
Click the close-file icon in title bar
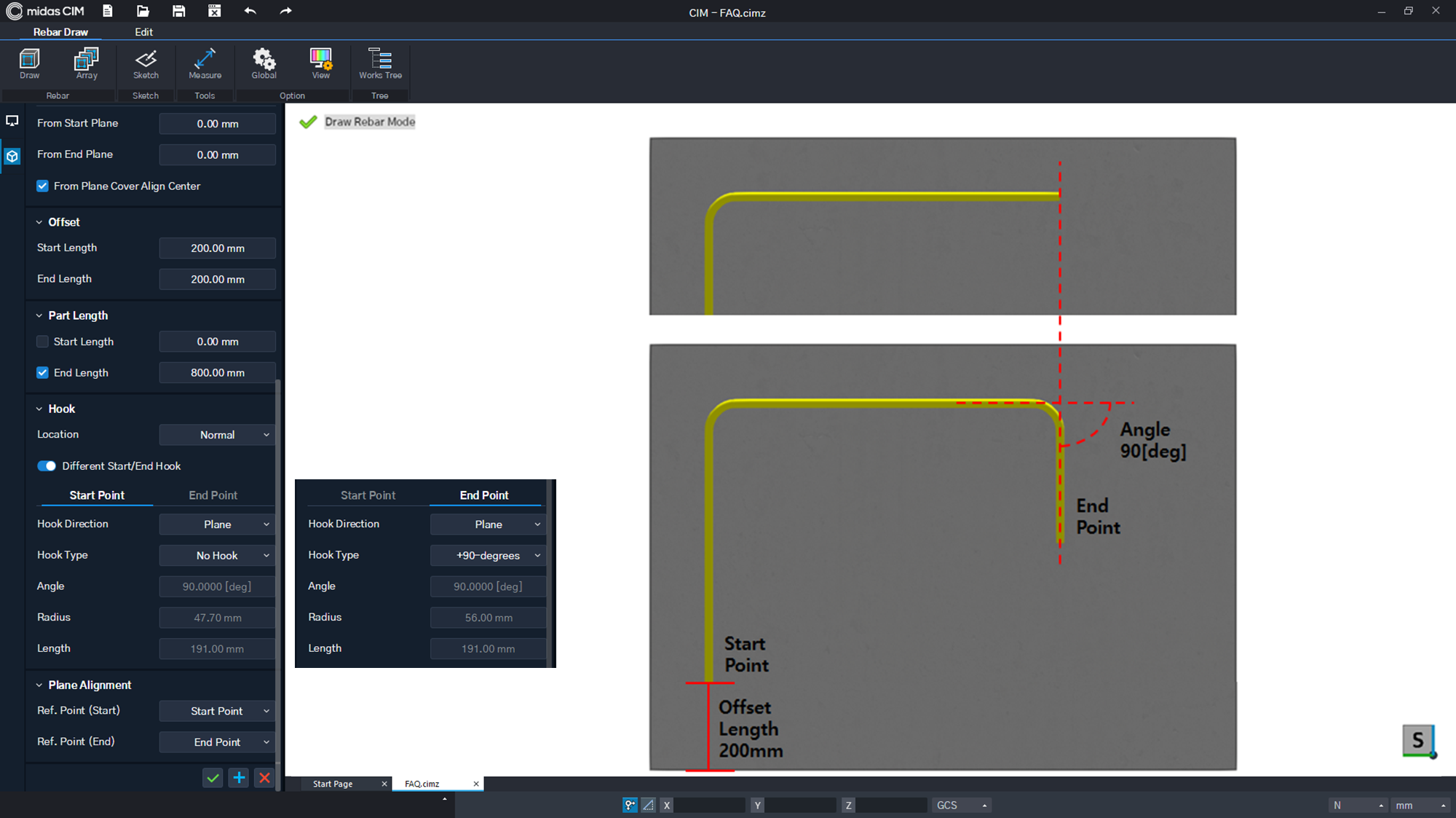coord(215,11)
